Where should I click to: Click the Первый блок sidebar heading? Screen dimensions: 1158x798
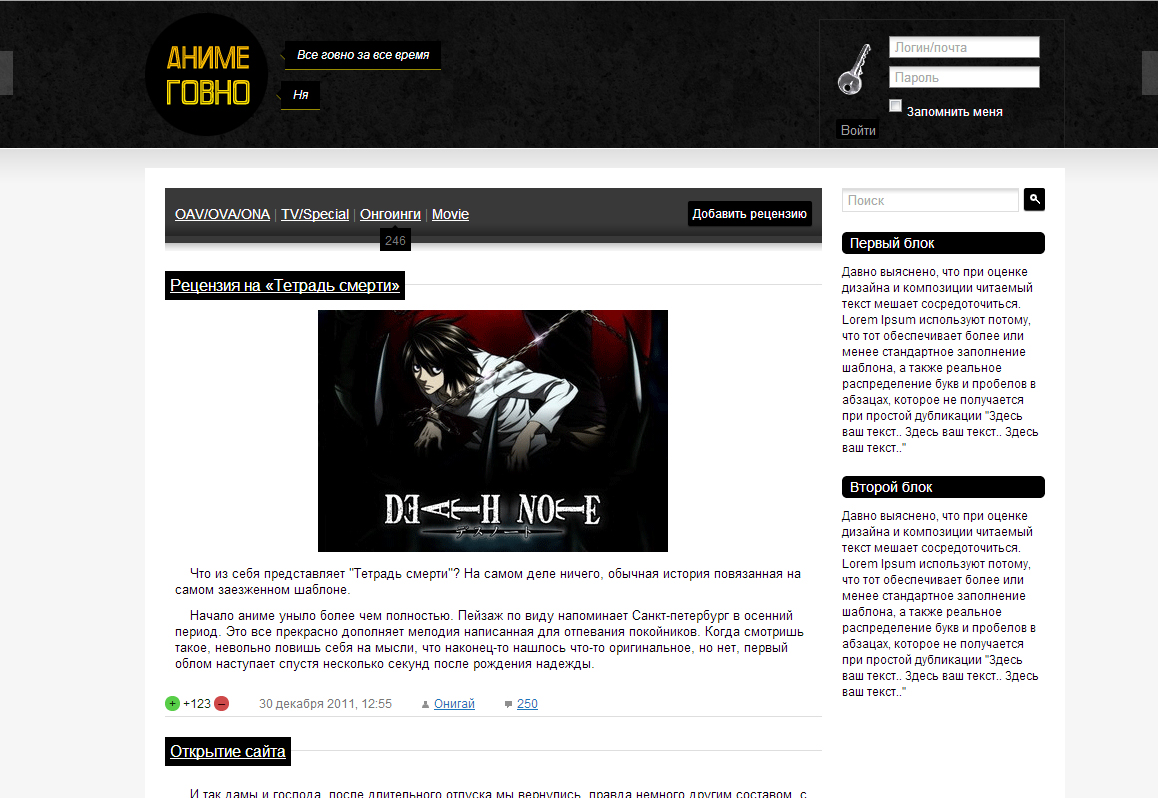coord(943,243)
